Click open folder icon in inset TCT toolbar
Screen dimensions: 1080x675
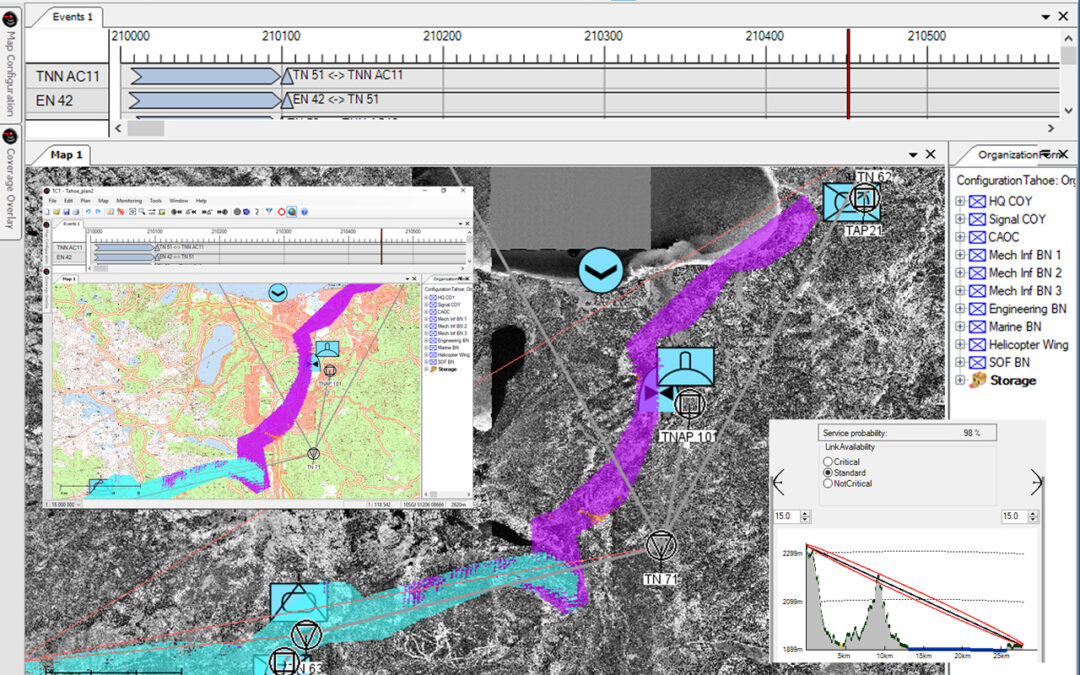point(56,211)
